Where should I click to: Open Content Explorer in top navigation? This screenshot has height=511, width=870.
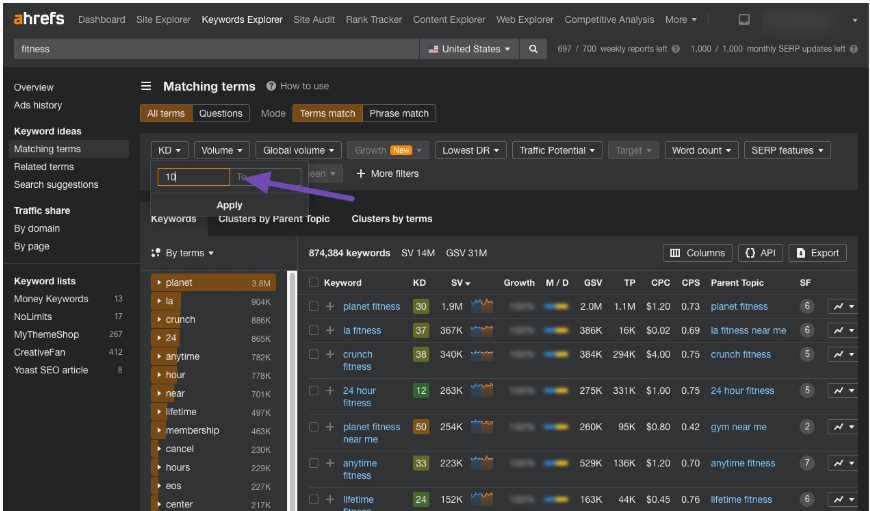point(449,19)
